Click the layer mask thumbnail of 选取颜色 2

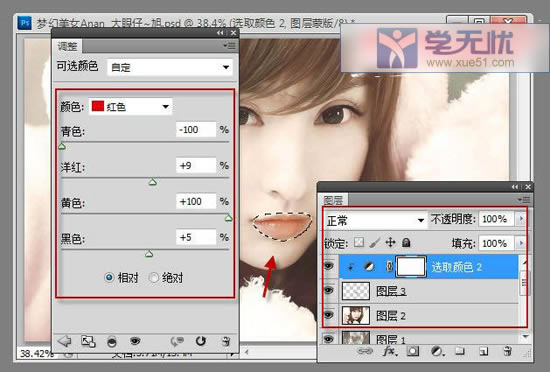[x=411, y=266]
